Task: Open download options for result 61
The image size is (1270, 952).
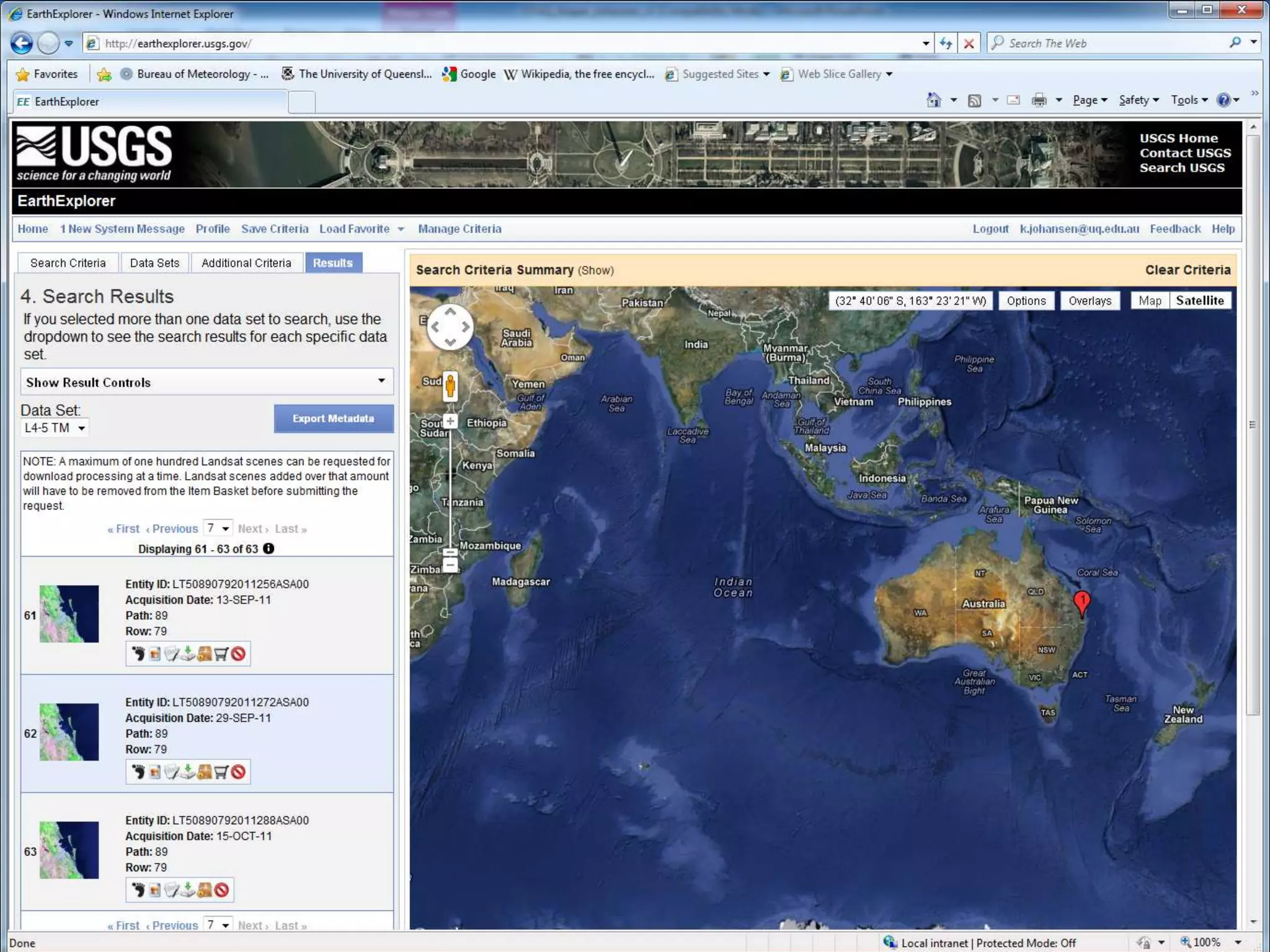Action: [188, 654]
